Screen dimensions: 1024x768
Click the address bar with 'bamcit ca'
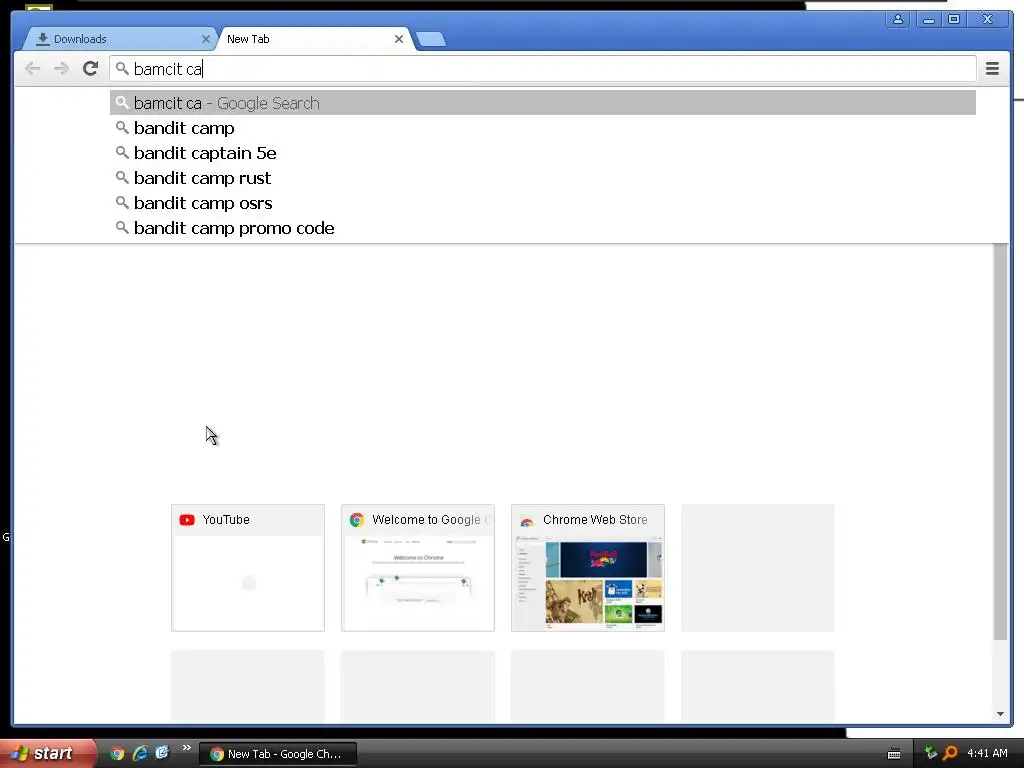point(543,69)
